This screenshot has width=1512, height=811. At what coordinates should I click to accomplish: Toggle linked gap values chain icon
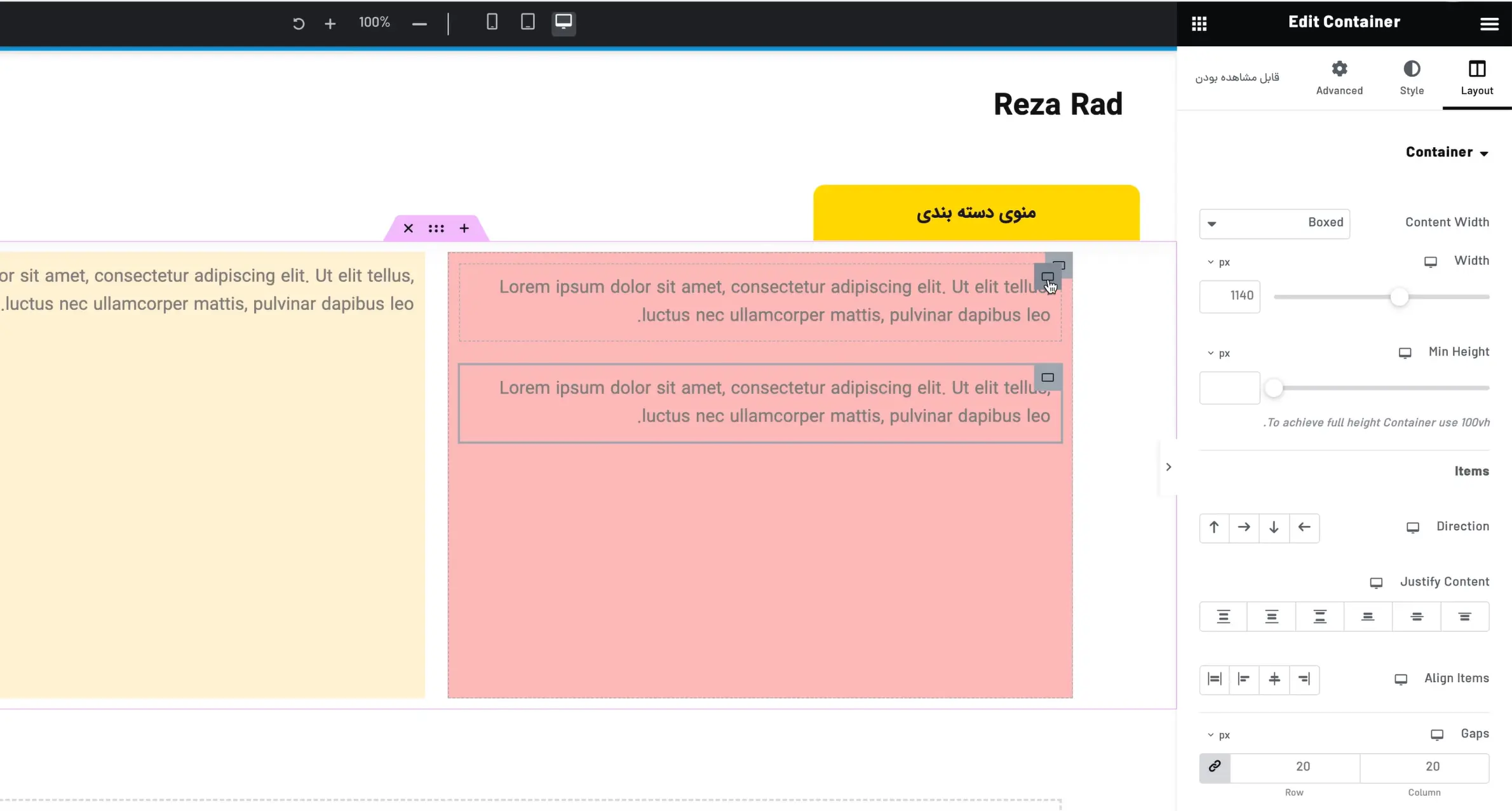click(x=1215, y=767)
